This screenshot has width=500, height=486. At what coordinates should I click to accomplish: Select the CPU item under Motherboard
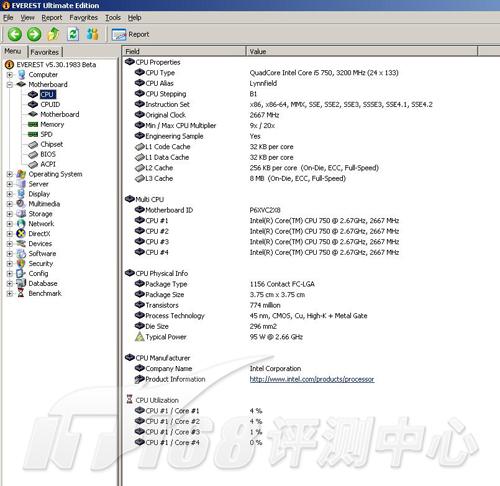47,94
